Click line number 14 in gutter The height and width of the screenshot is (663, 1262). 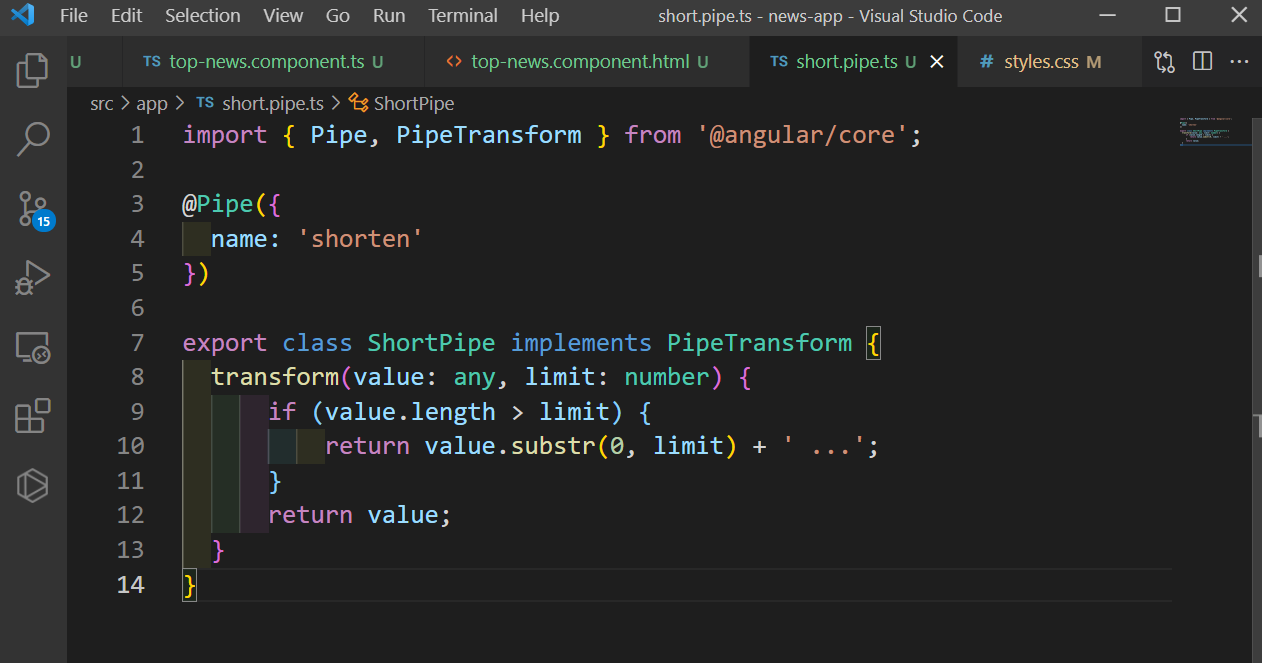(131, 584)
